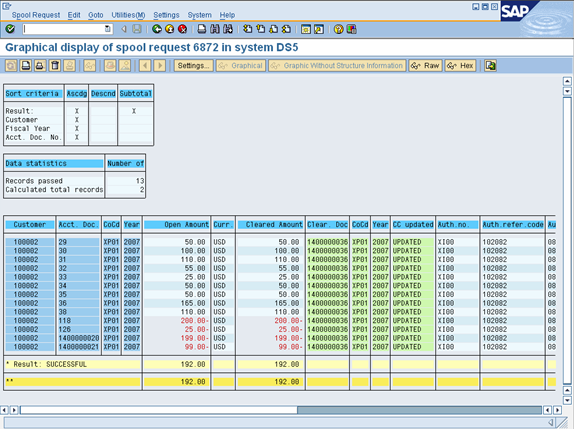Click the Print icon in the standard toolbar
Viewport: 575px width, 430px height.
(202, 29)
